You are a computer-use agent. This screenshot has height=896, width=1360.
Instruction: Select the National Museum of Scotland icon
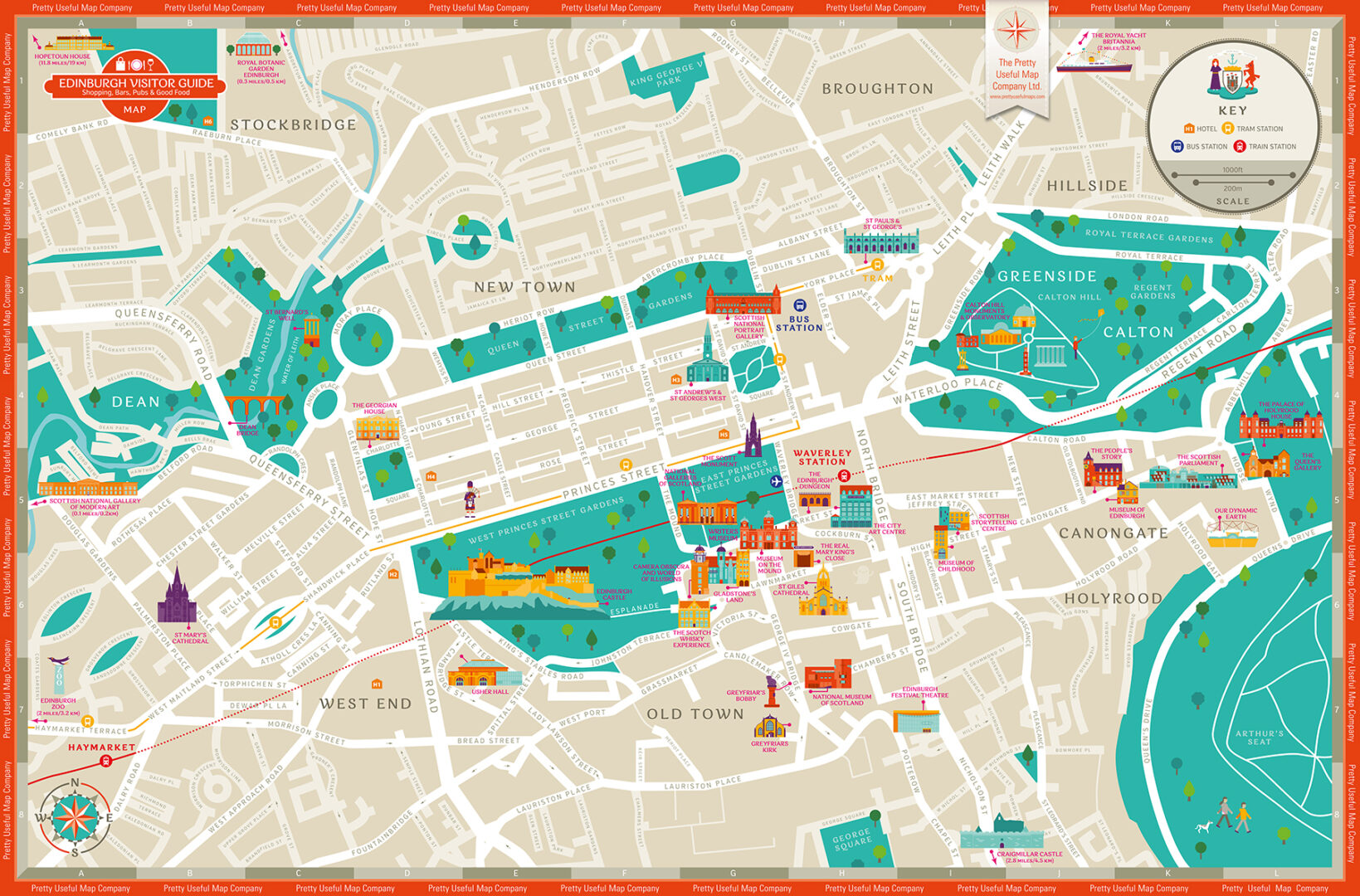click(828, 675)
